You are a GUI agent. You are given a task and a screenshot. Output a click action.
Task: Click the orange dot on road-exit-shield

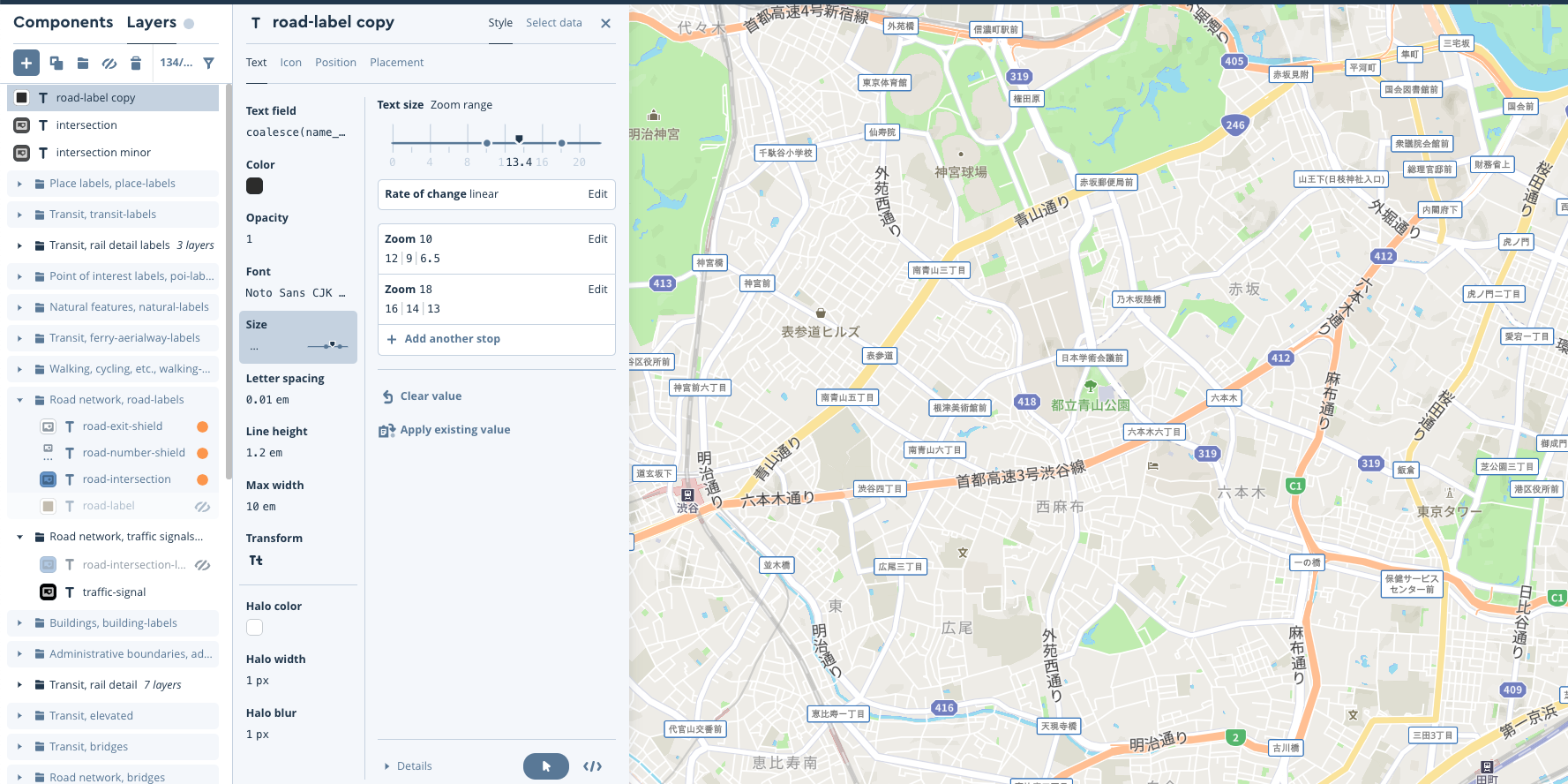pyautogui.click(x=202, y=426)
